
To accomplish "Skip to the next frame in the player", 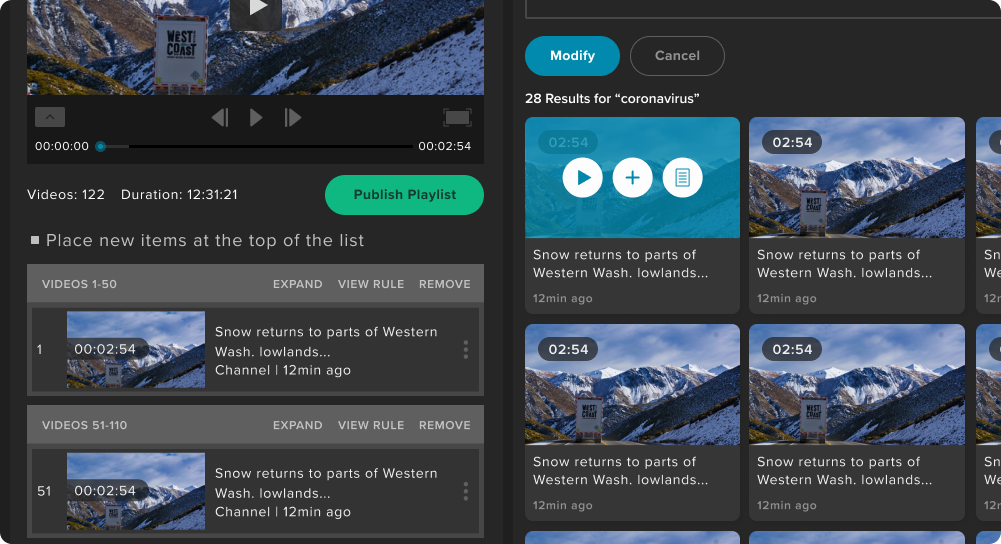I will [x=292, y=117].
